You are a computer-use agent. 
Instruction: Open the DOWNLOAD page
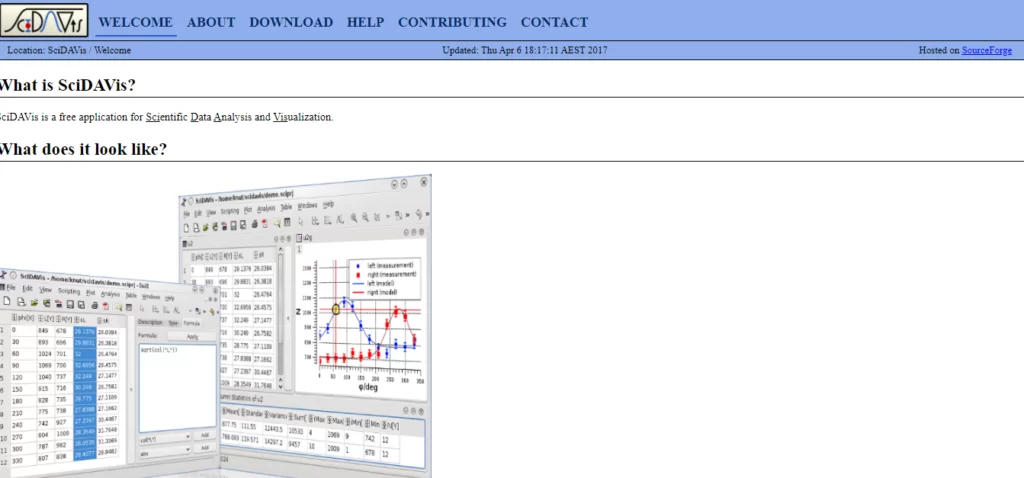291,22
